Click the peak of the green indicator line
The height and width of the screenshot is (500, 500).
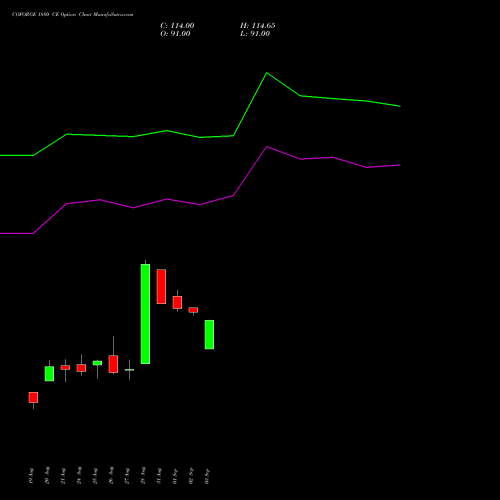pyautogui.click(x=267, y=73)
